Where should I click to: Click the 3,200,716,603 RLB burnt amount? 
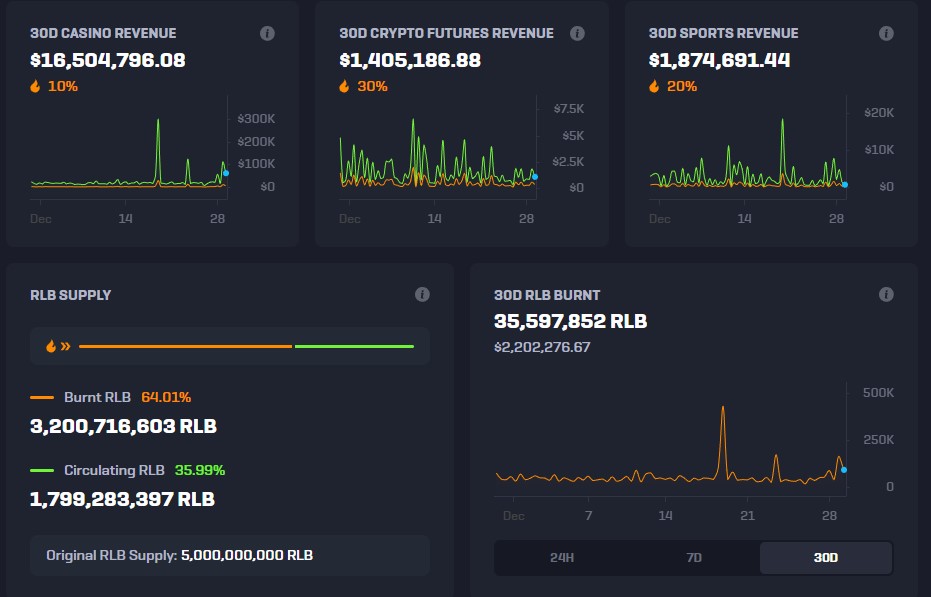(x=124, y=426)
